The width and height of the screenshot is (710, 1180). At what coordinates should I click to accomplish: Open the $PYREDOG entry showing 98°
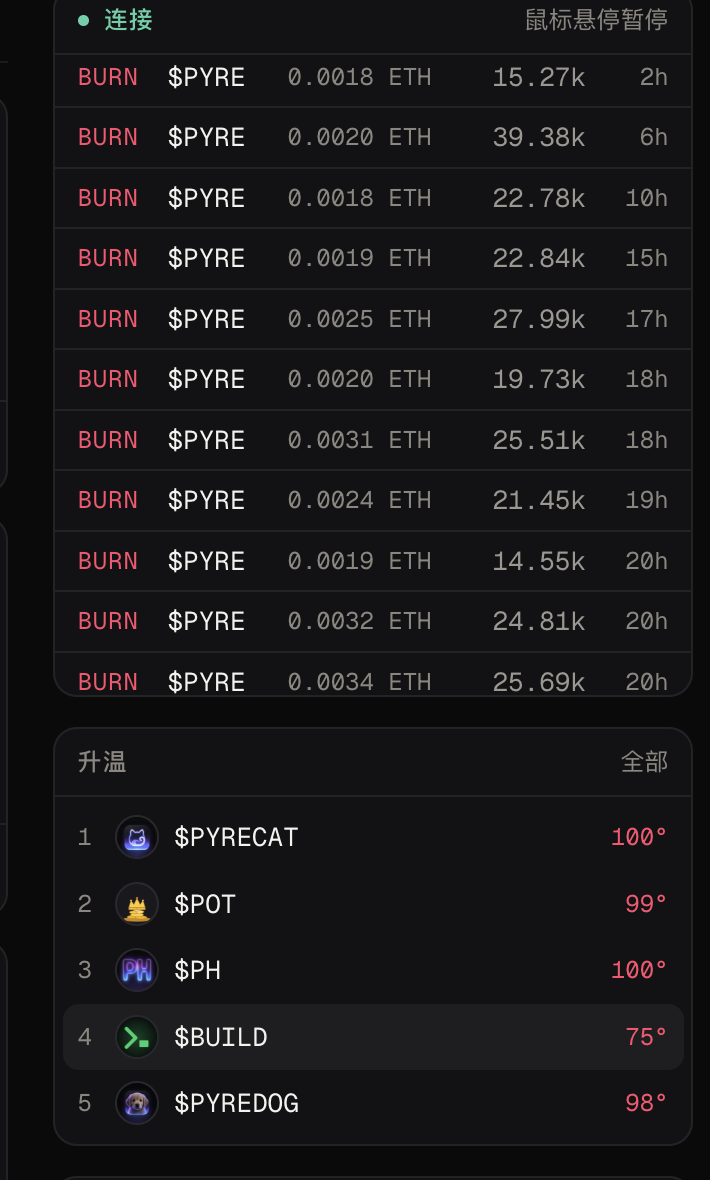coord(373,1103)
